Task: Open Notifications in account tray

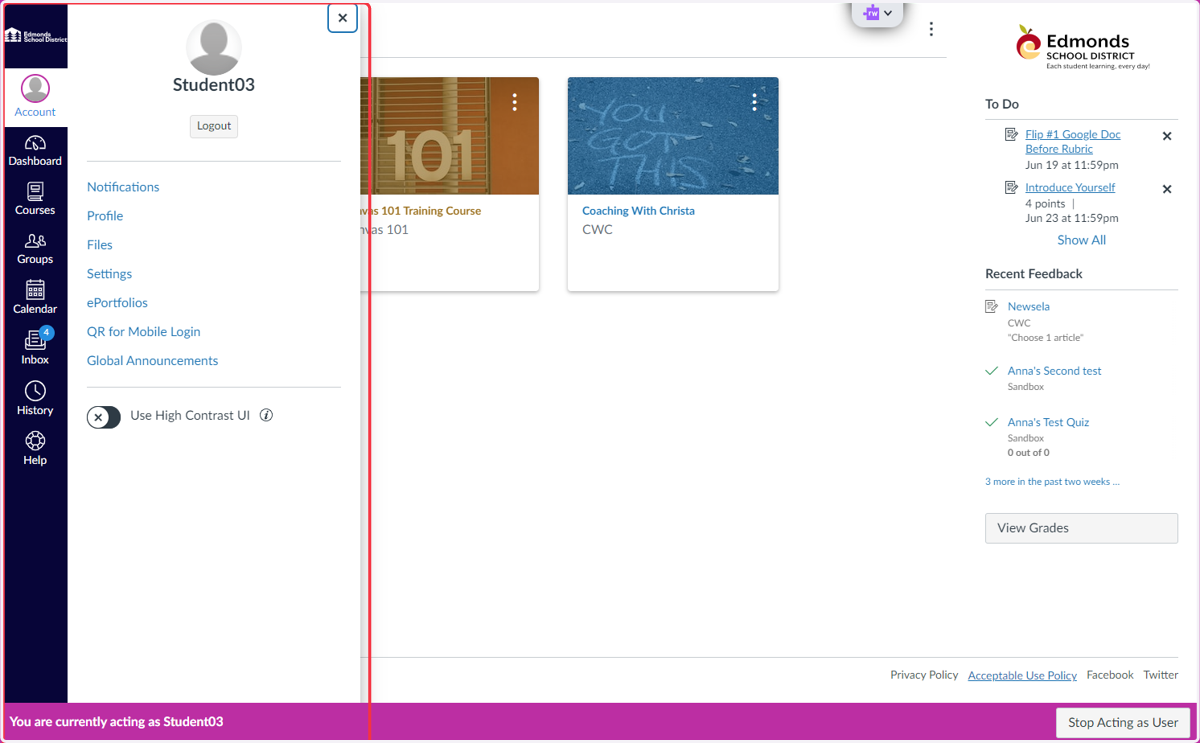Action: tap(123, 187)
